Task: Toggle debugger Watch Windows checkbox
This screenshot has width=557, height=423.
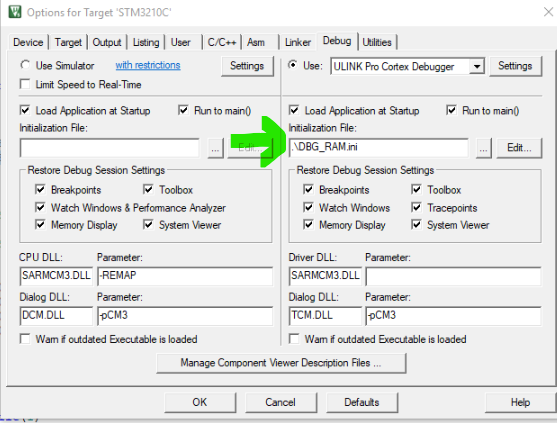Action: [308, 207]
